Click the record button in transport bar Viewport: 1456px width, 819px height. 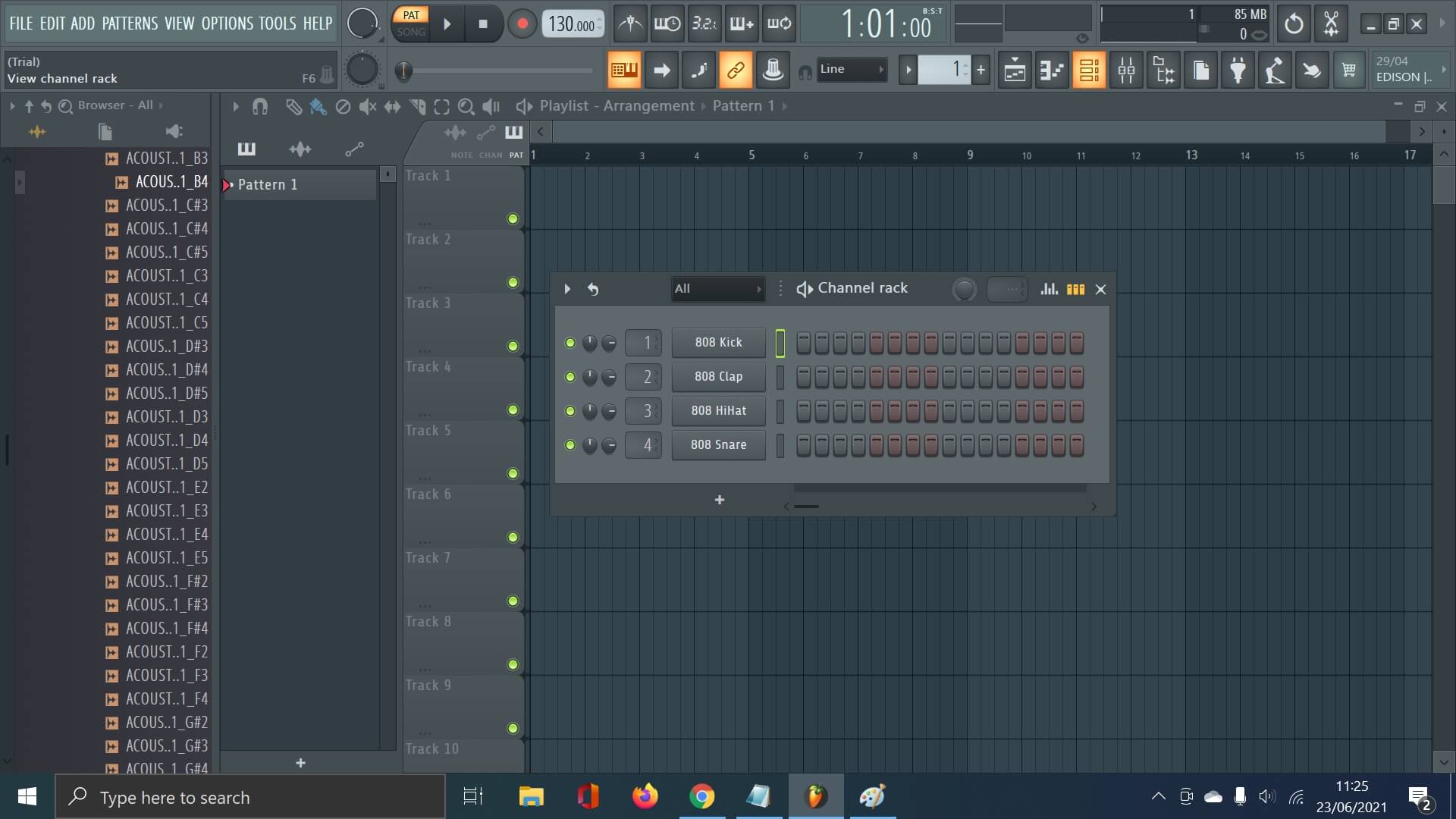pos(522,24)
